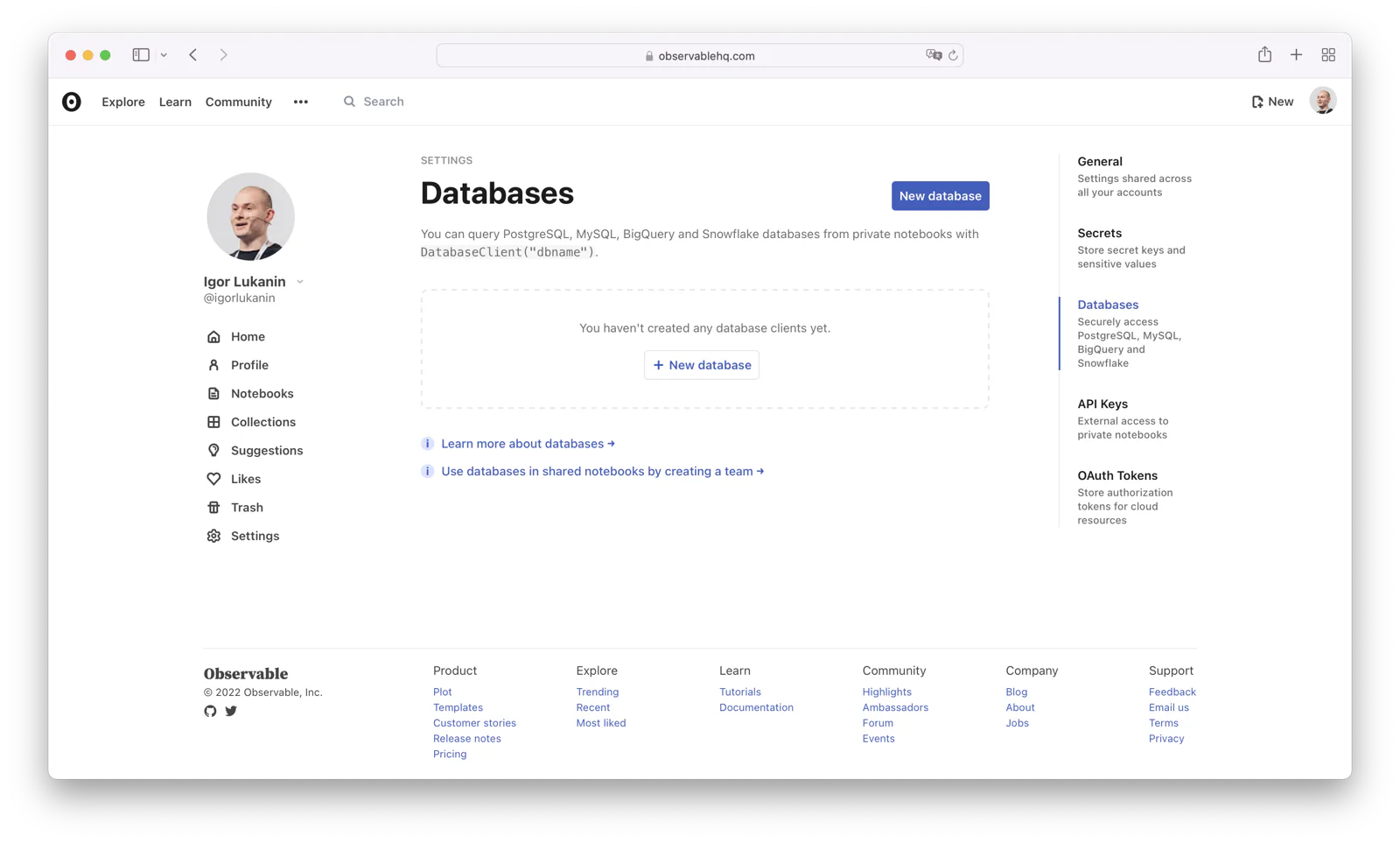This screenshot has width=1400, height=843.
Task: Open Ambassadors footer link
Action: click(x=895, y=707)
